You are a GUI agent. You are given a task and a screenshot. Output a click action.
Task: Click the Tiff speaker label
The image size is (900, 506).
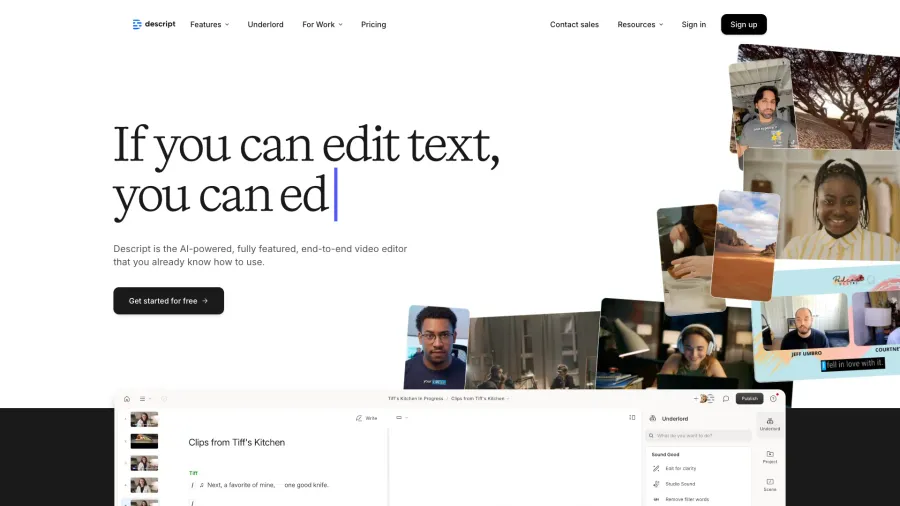click(193, 473)
